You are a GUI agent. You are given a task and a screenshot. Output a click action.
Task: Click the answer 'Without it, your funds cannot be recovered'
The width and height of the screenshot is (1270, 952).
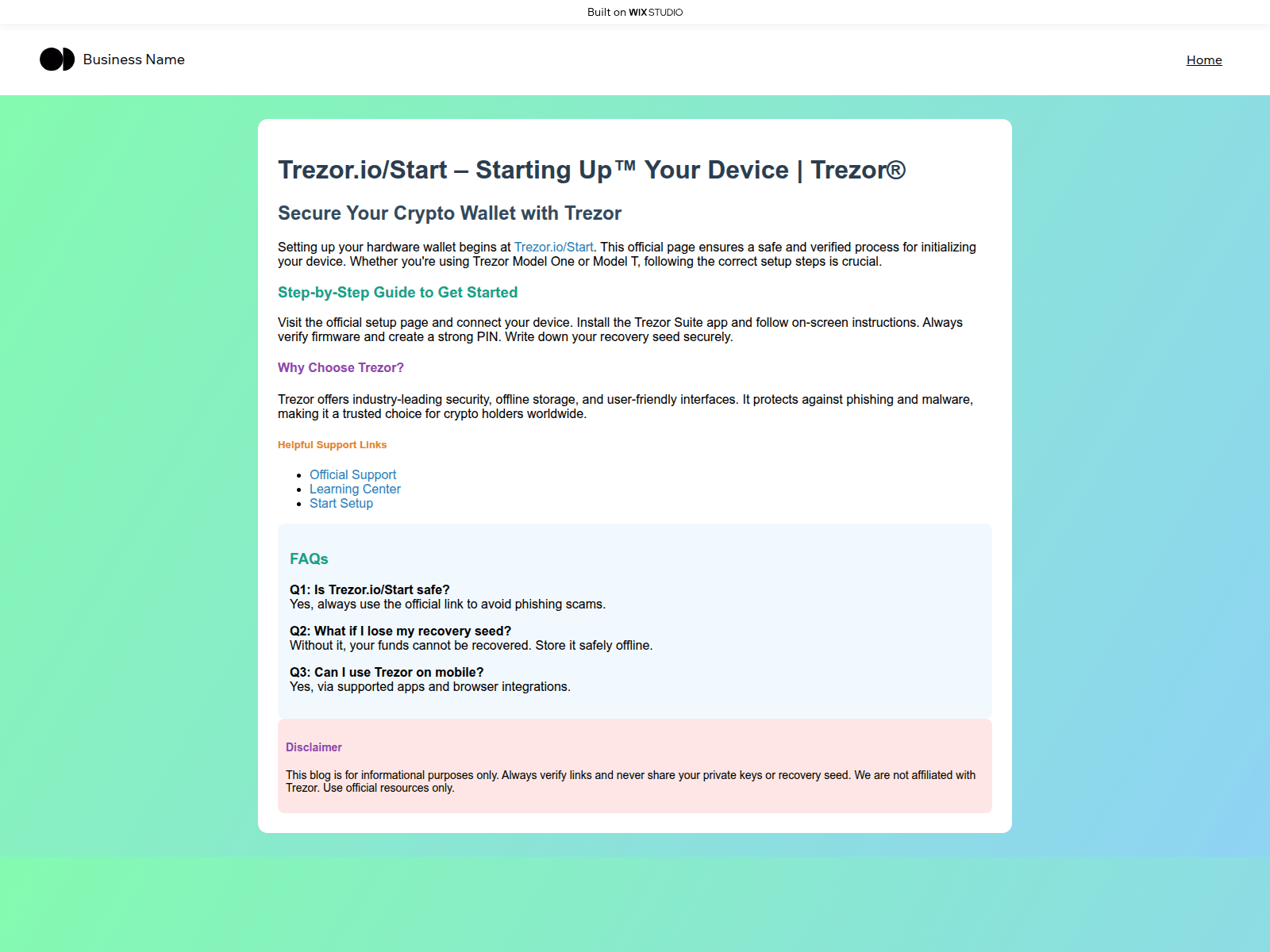pos(471,646)
